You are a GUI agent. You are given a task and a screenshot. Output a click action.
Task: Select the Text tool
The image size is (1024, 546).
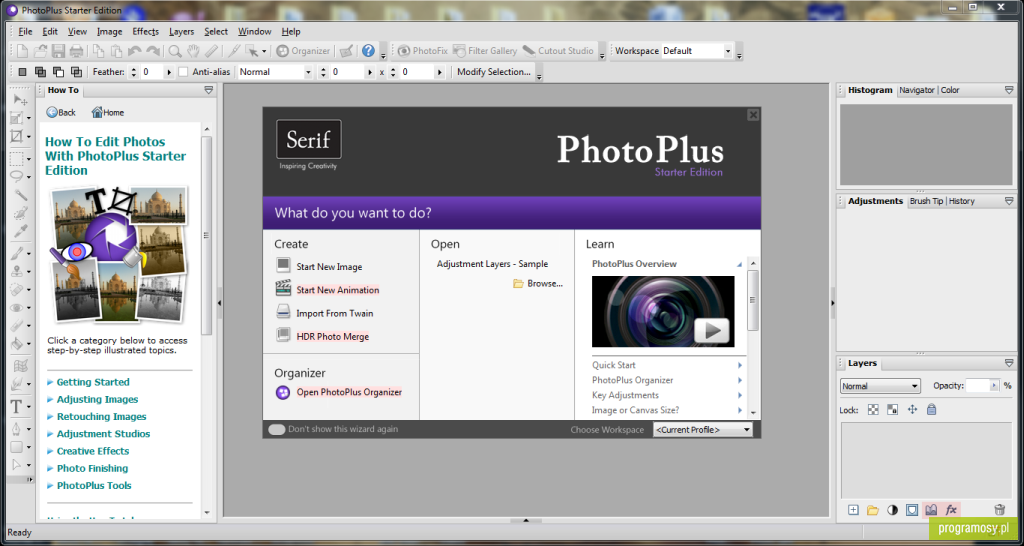17,407
